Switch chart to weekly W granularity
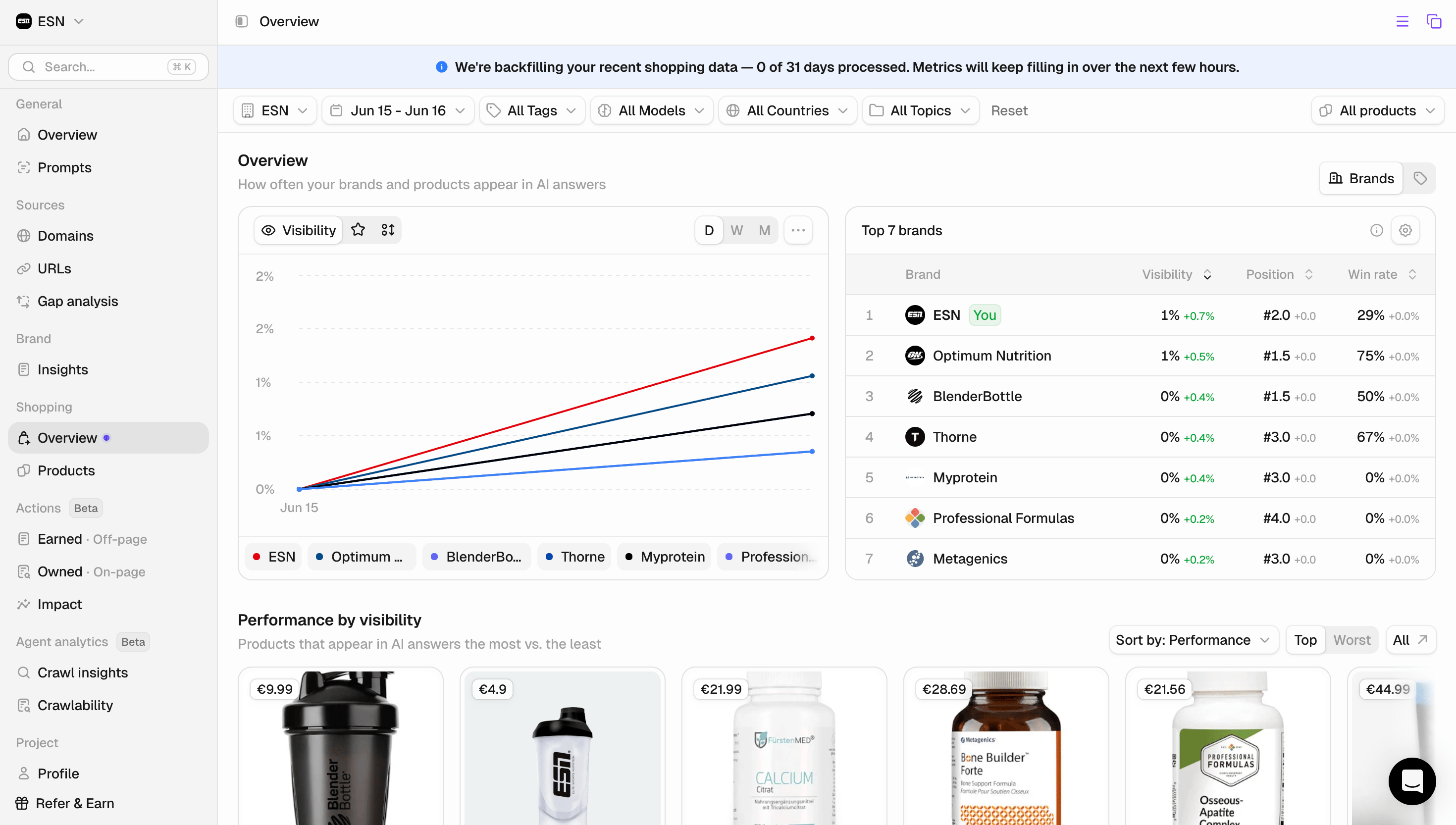 pos(736,230)
